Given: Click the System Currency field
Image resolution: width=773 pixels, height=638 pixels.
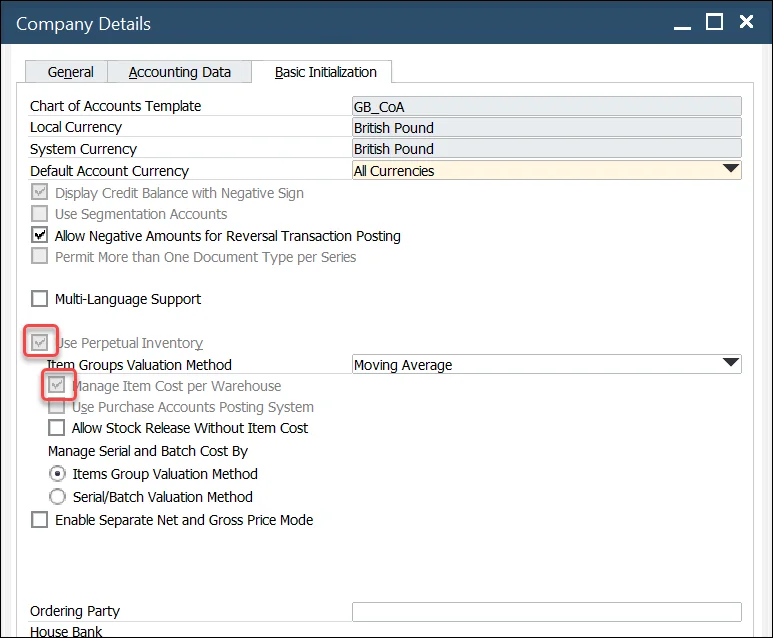Looking at the screenshot, I should coord(546,149).
